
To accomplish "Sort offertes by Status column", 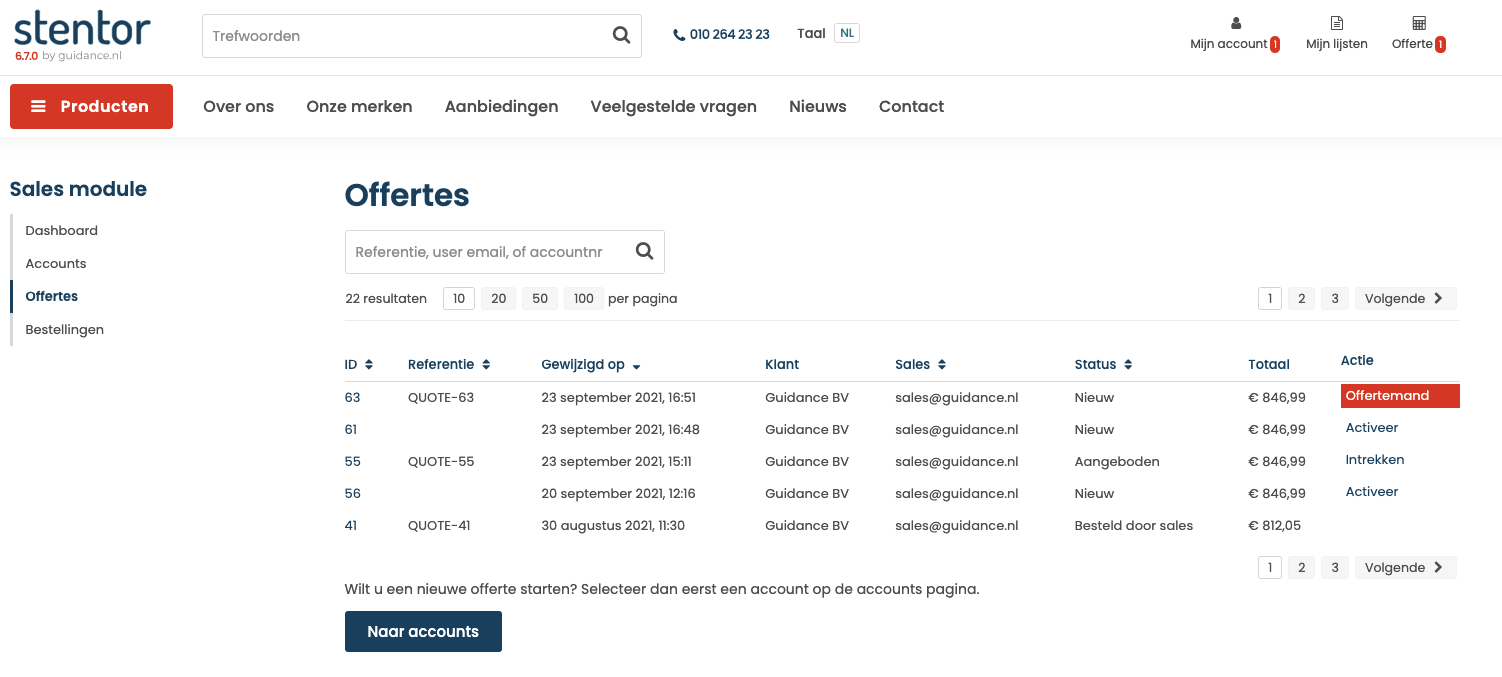I will pos(1128,365).
